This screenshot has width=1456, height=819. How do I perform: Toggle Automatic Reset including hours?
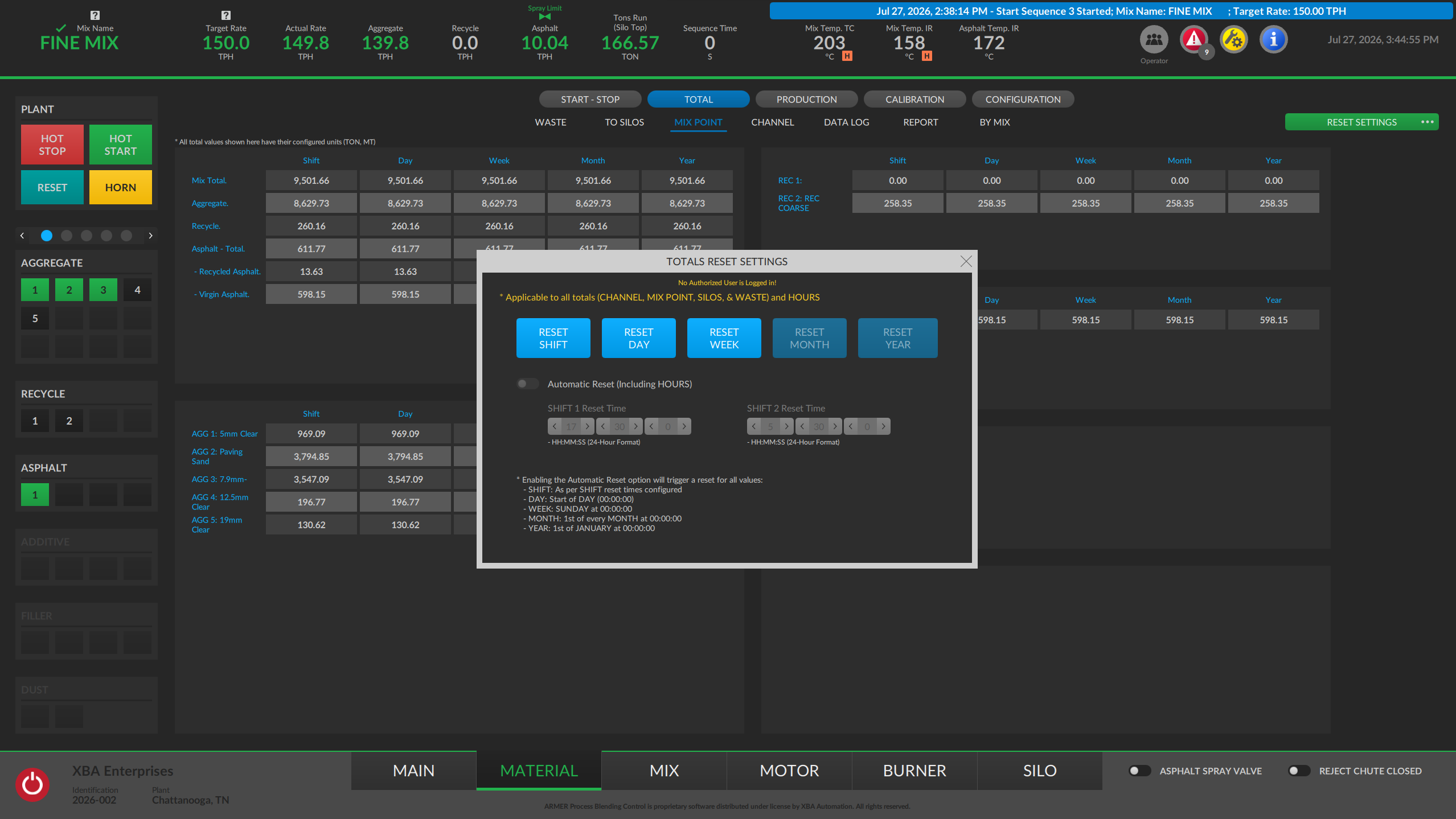pyautogui.click(x=527, y=384)
